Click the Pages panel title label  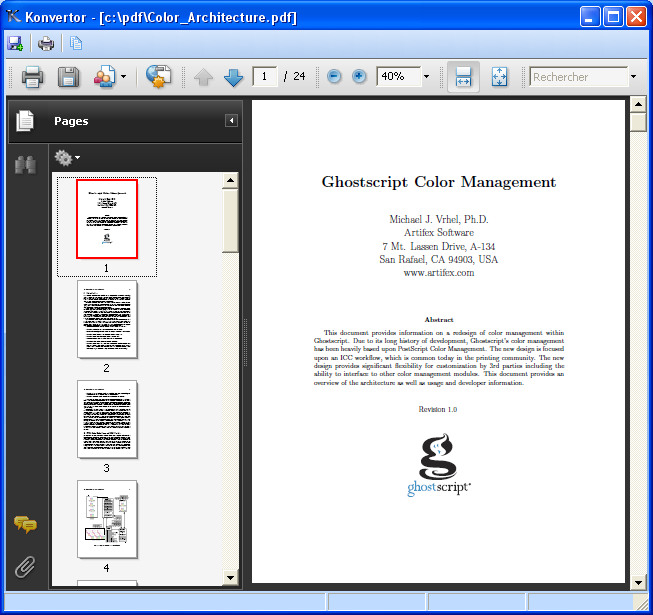tap(71, 121)
